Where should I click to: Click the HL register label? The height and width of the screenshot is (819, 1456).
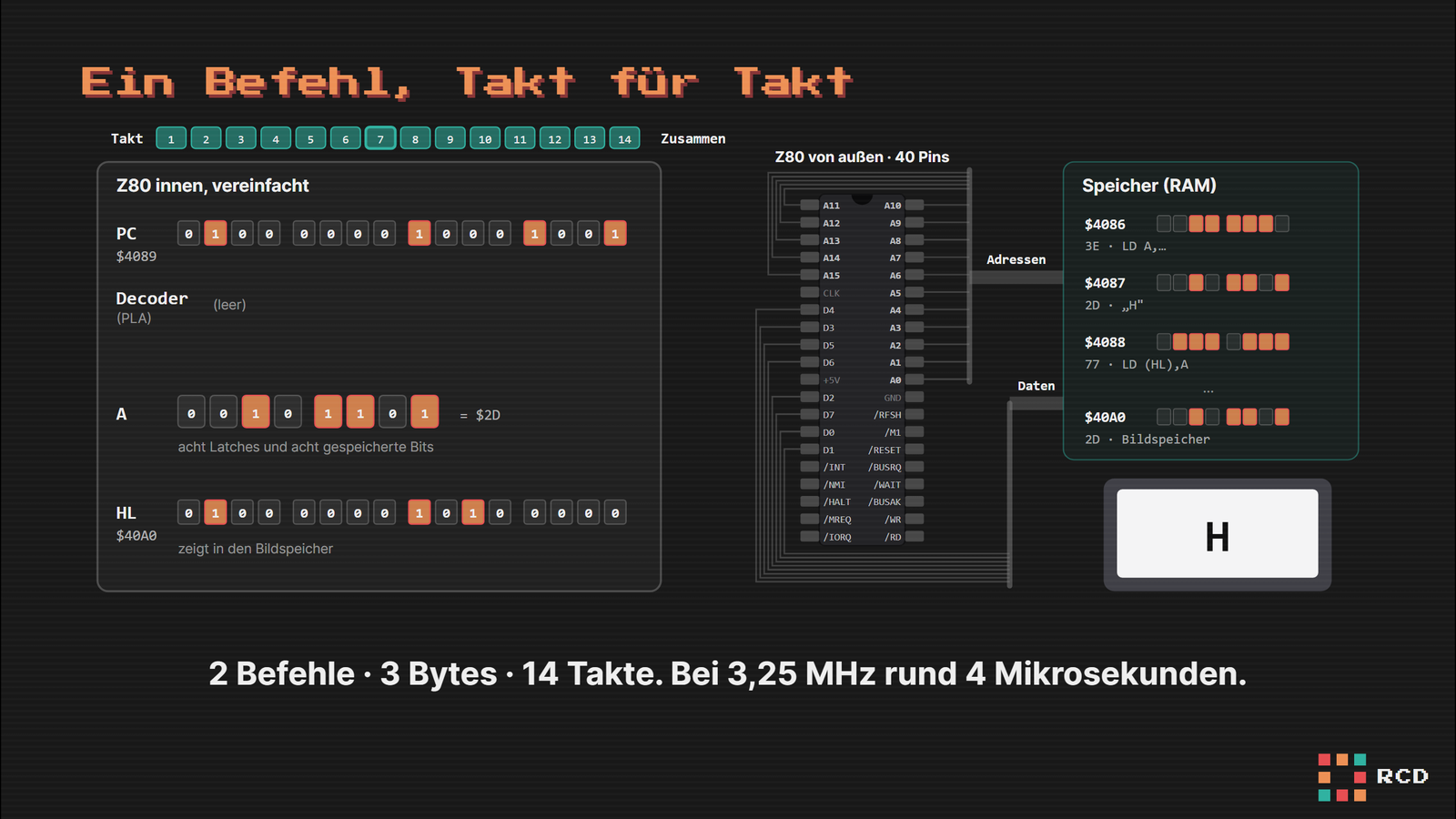coord(126,512)
